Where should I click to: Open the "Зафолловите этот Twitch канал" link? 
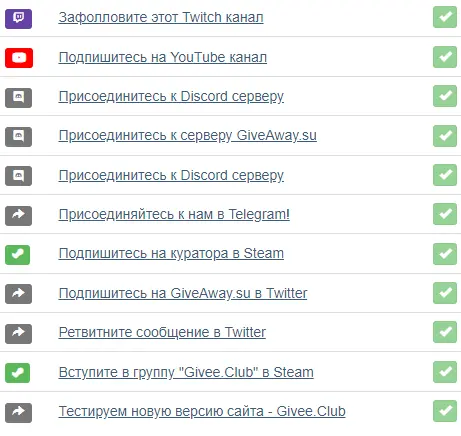161,17
